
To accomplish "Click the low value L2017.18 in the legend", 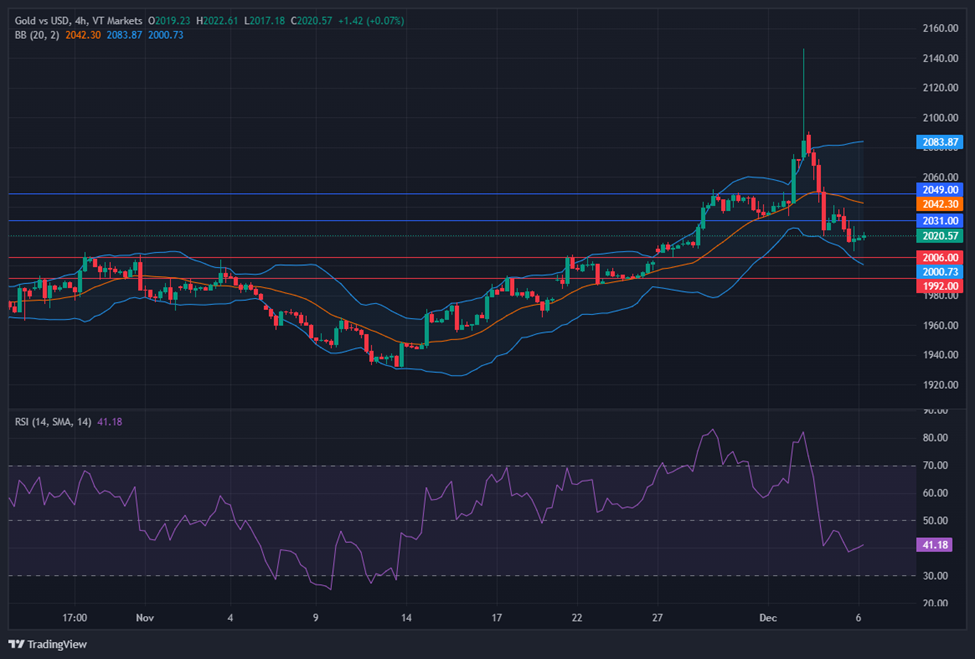I will coord(264,21).
